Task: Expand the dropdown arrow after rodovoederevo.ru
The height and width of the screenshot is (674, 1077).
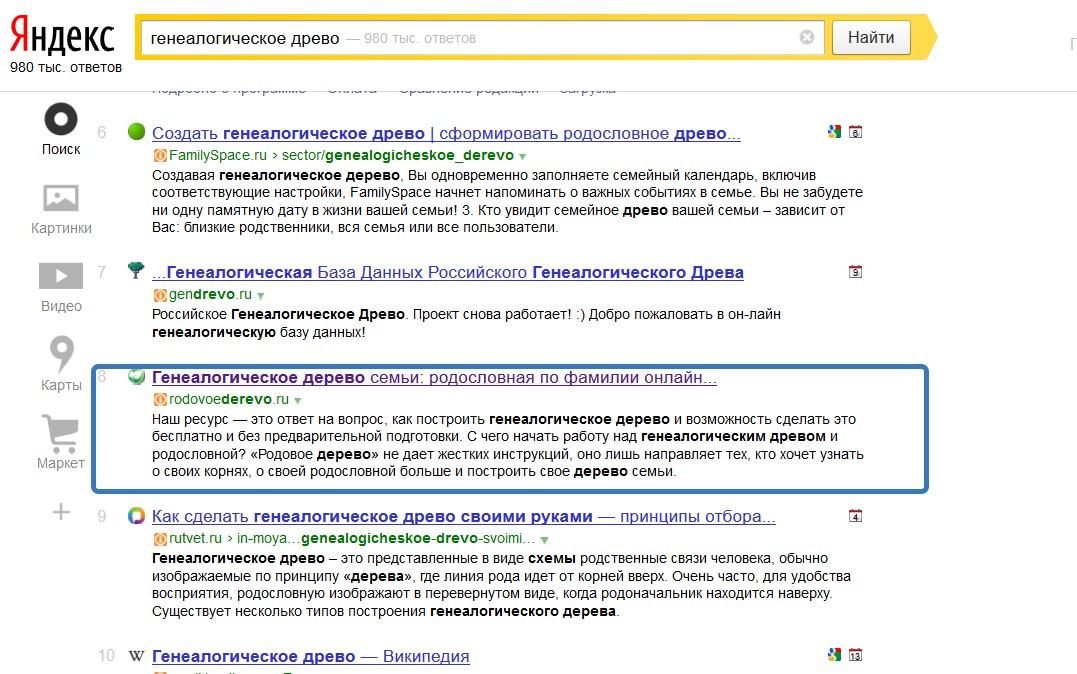Action: pyautogui.click(x=297, y=401)
